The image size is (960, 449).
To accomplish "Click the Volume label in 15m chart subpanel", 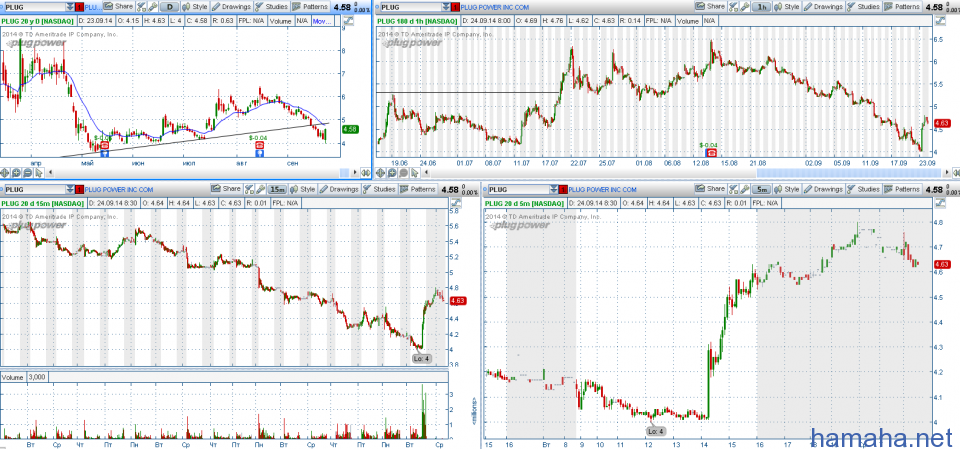I will click(13, 376).
